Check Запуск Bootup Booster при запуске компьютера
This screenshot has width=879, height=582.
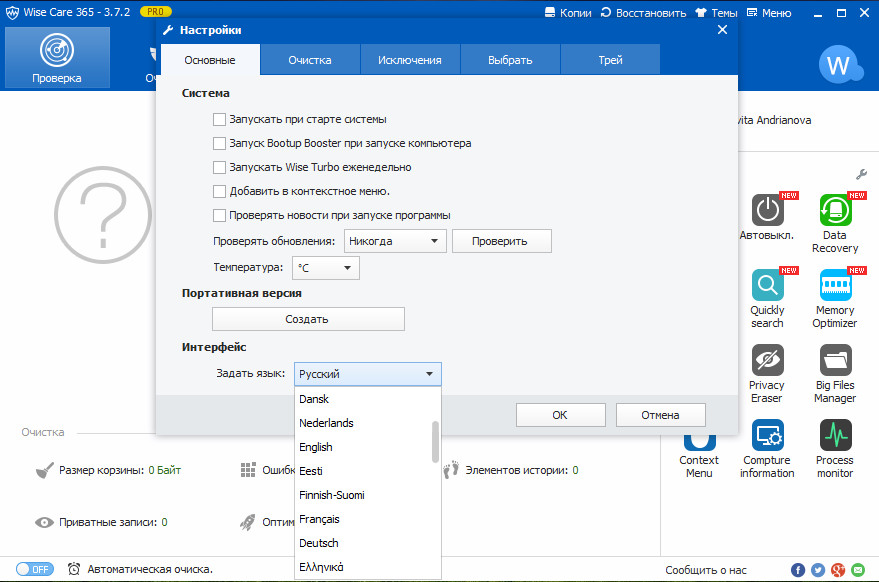(x=219, y=144)
